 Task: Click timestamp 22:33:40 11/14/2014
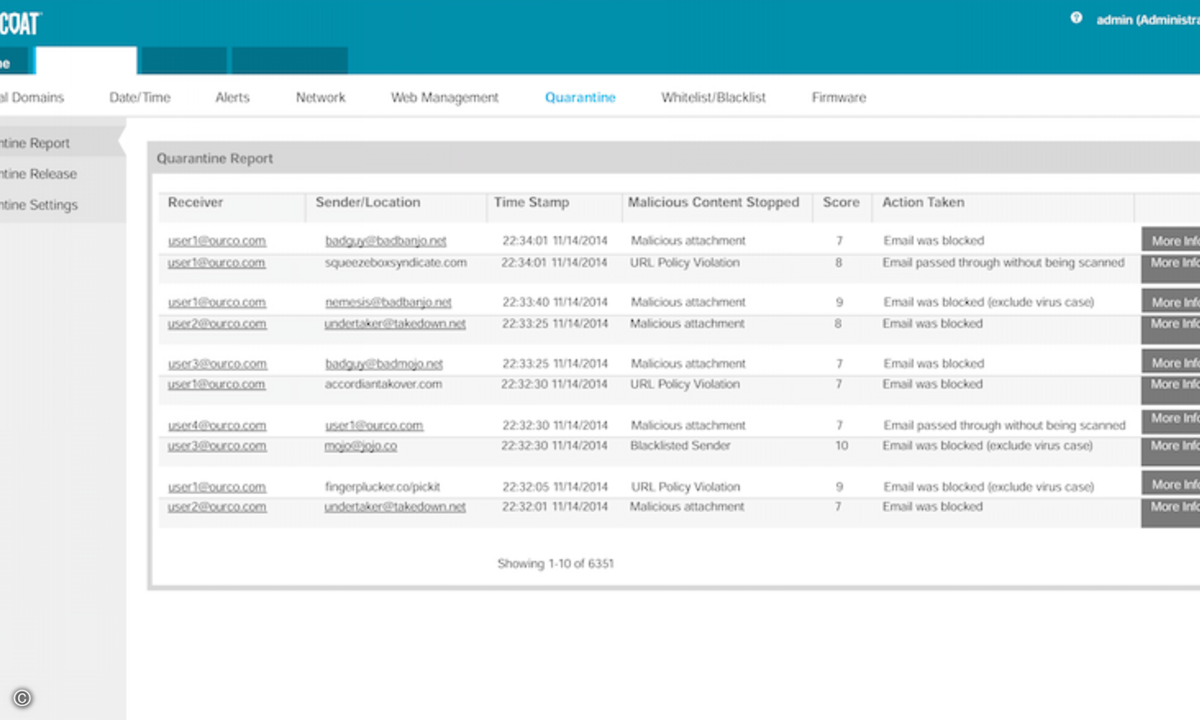pos(554,302)
